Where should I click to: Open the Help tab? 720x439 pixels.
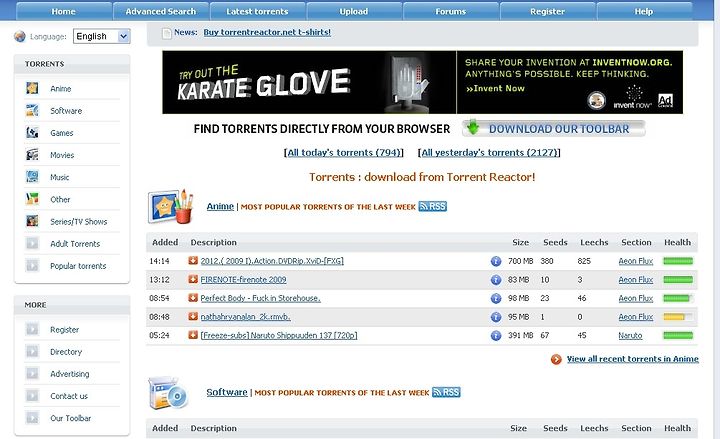[644, 11]
